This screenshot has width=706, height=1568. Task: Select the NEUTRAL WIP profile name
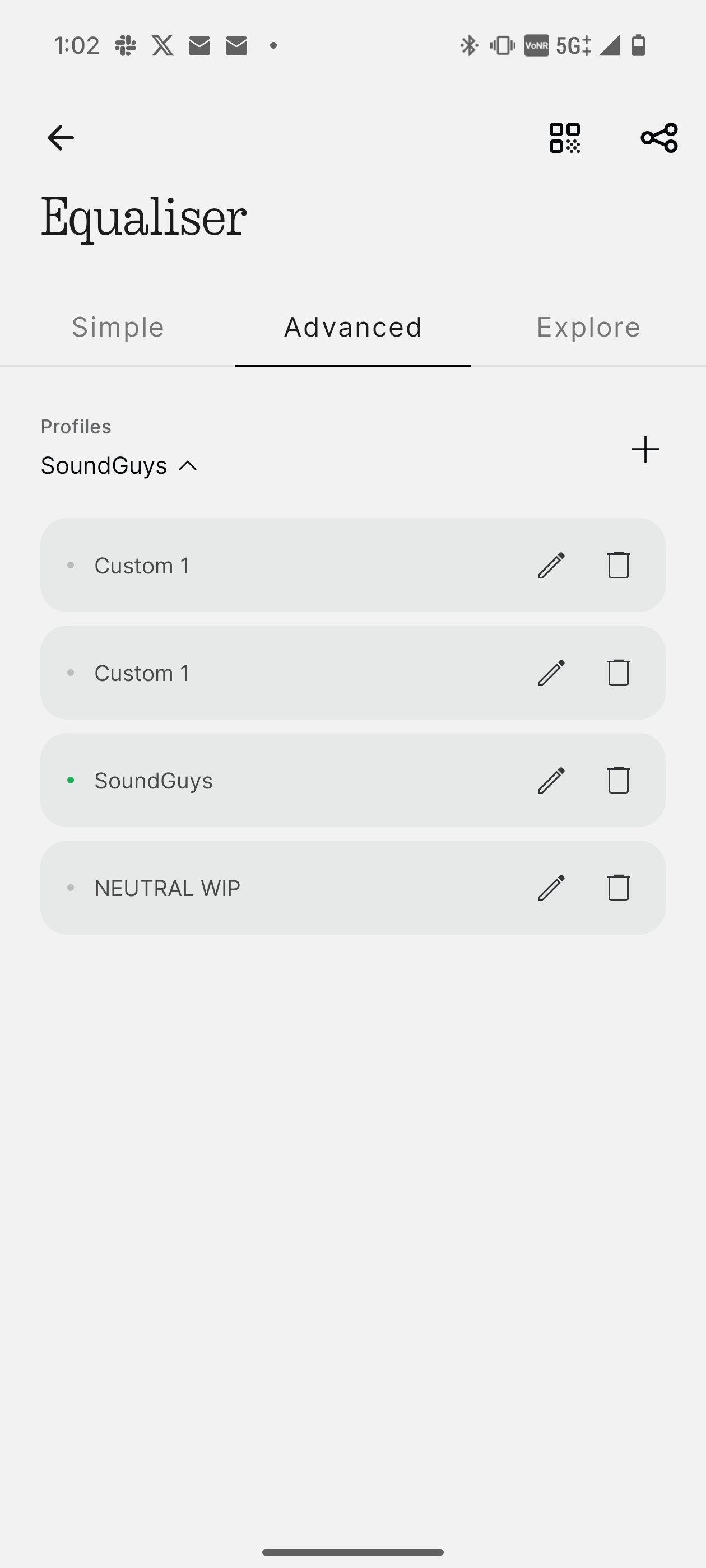168,888
